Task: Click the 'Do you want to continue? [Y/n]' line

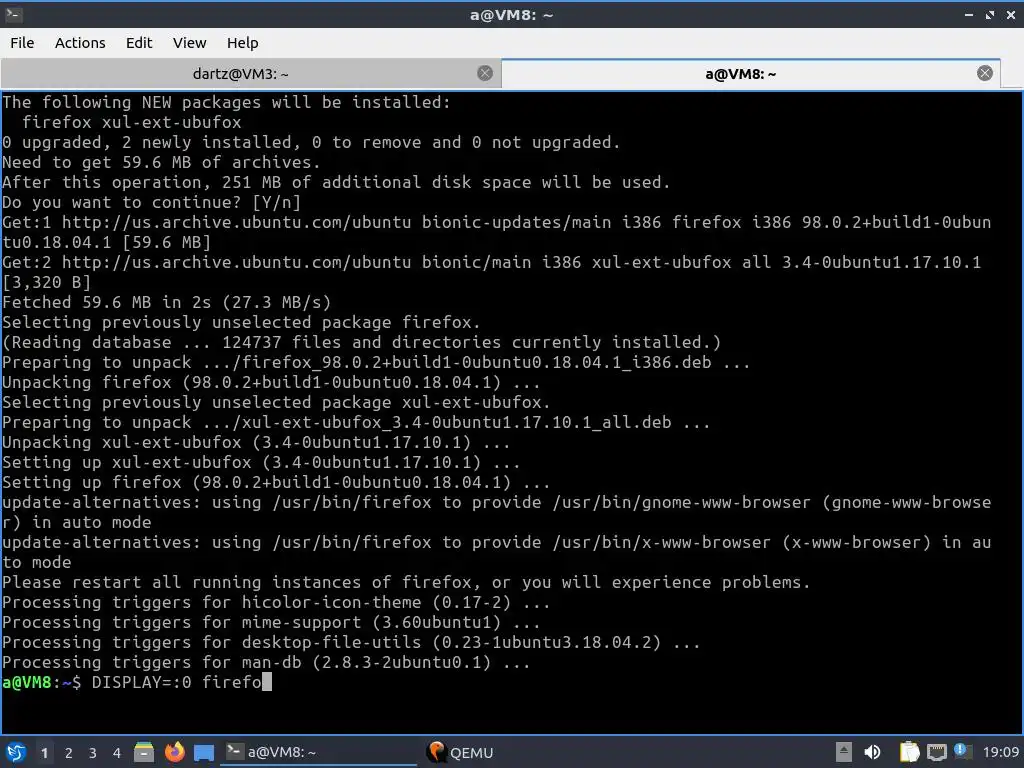Action: pos(152,202)
